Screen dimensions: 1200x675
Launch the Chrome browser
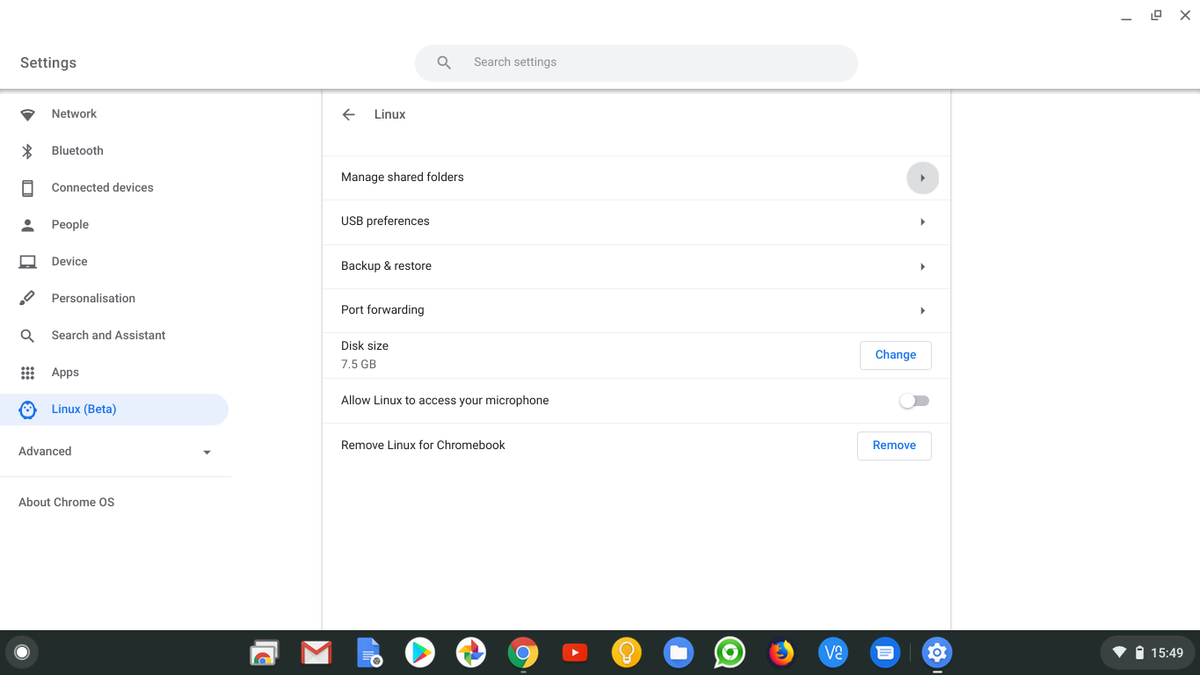tap(523, 652)
